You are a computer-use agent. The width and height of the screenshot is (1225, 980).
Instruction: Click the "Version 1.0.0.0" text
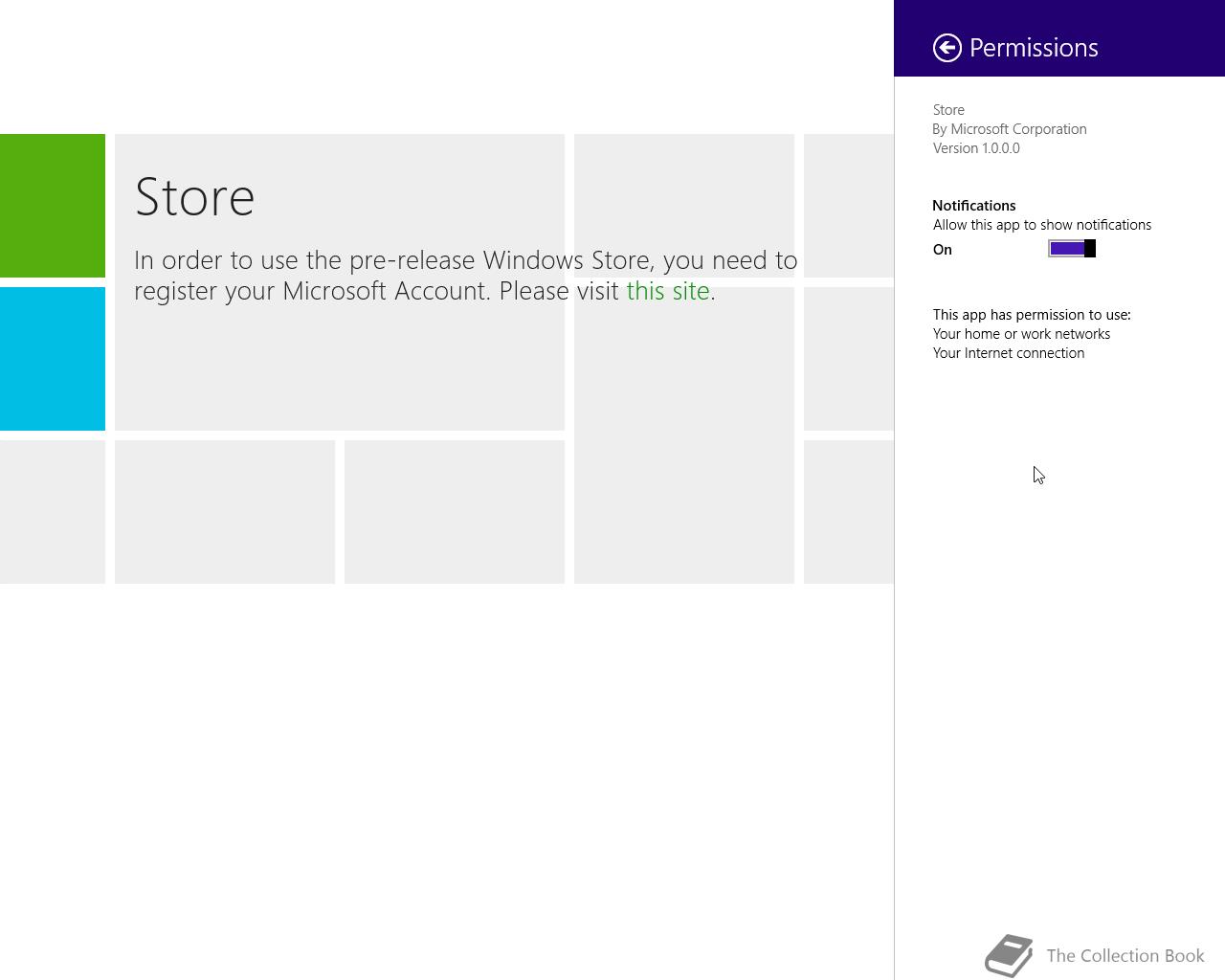click(x=976, y=148)
